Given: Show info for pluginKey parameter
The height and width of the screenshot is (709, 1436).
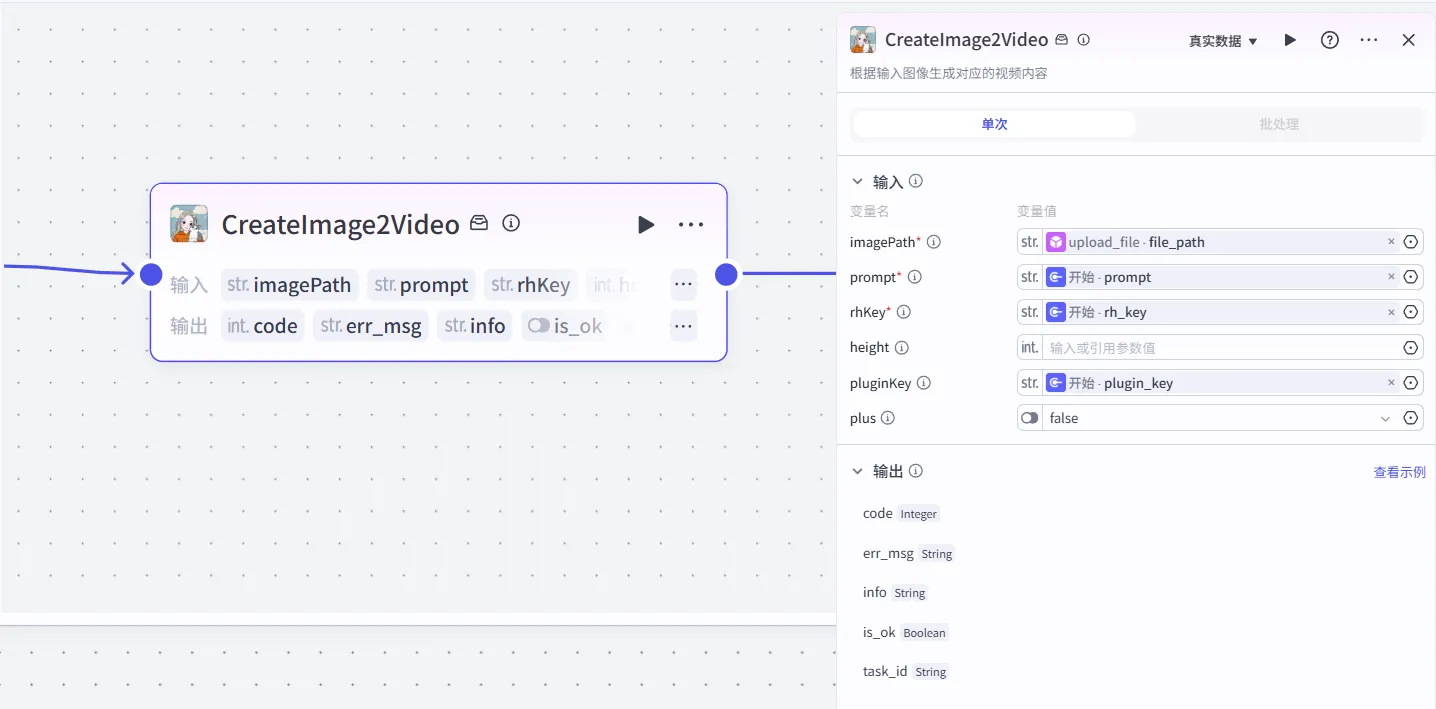Looking at the screenshot, I should coord(923,383).
